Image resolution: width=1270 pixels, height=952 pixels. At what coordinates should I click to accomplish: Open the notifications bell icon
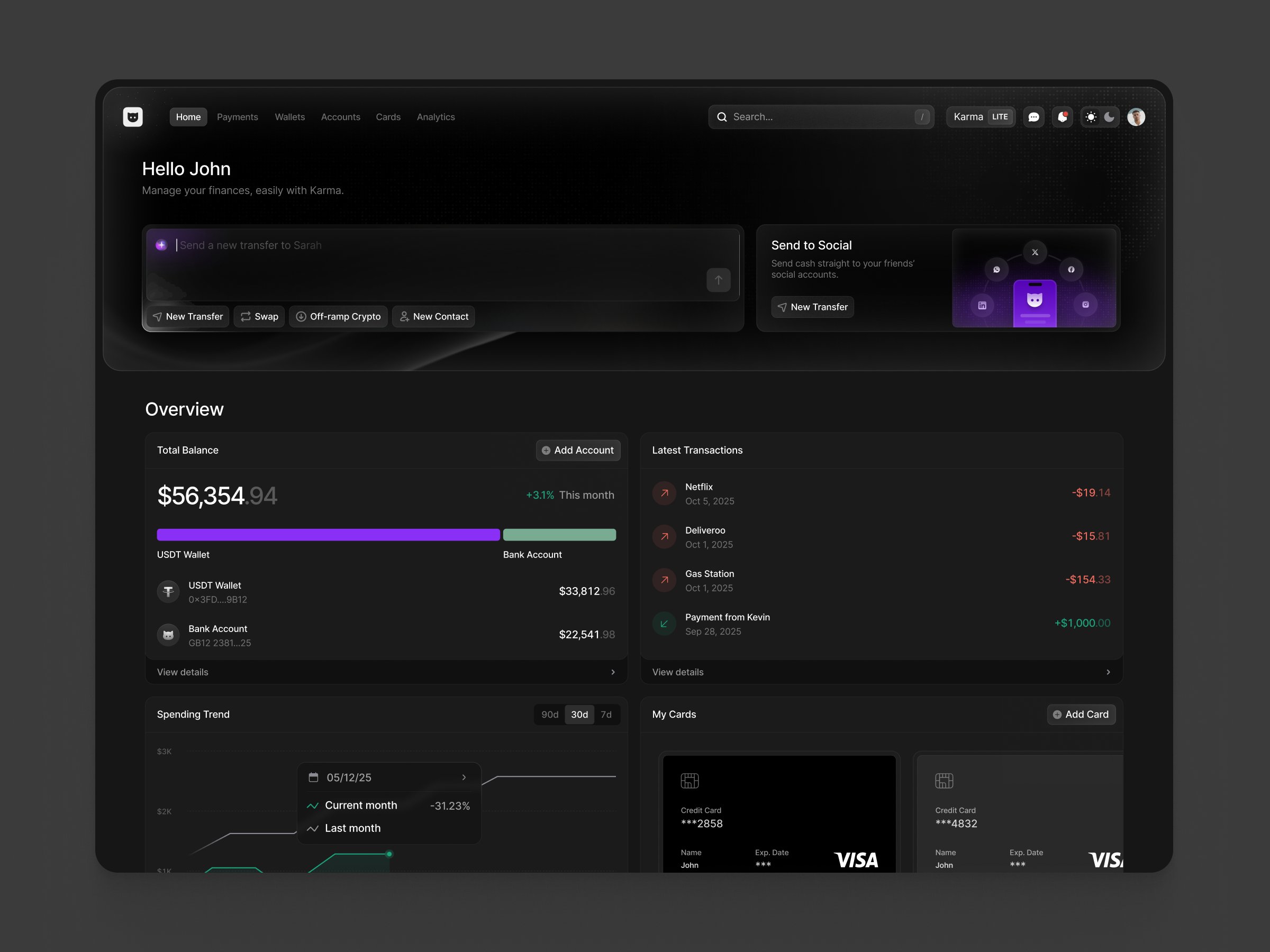coord(1062,117)
